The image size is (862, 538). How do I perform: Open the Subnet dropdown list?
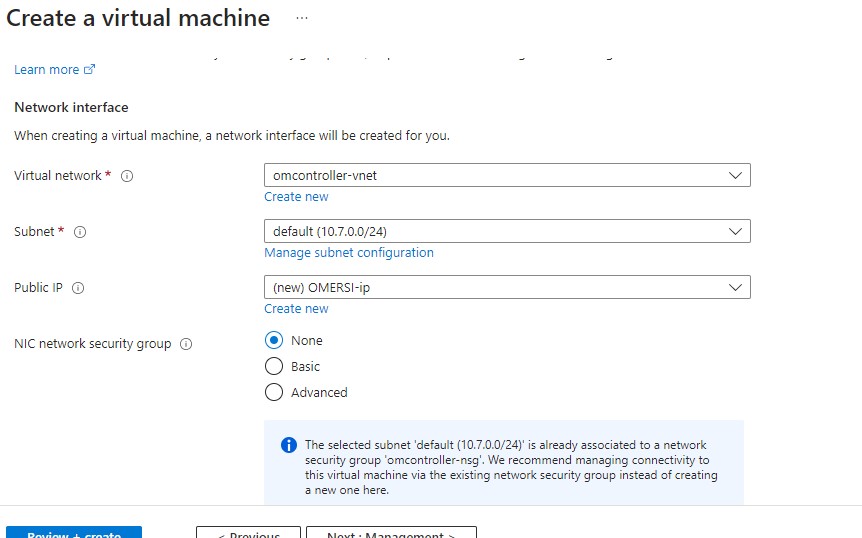[507, 231]
